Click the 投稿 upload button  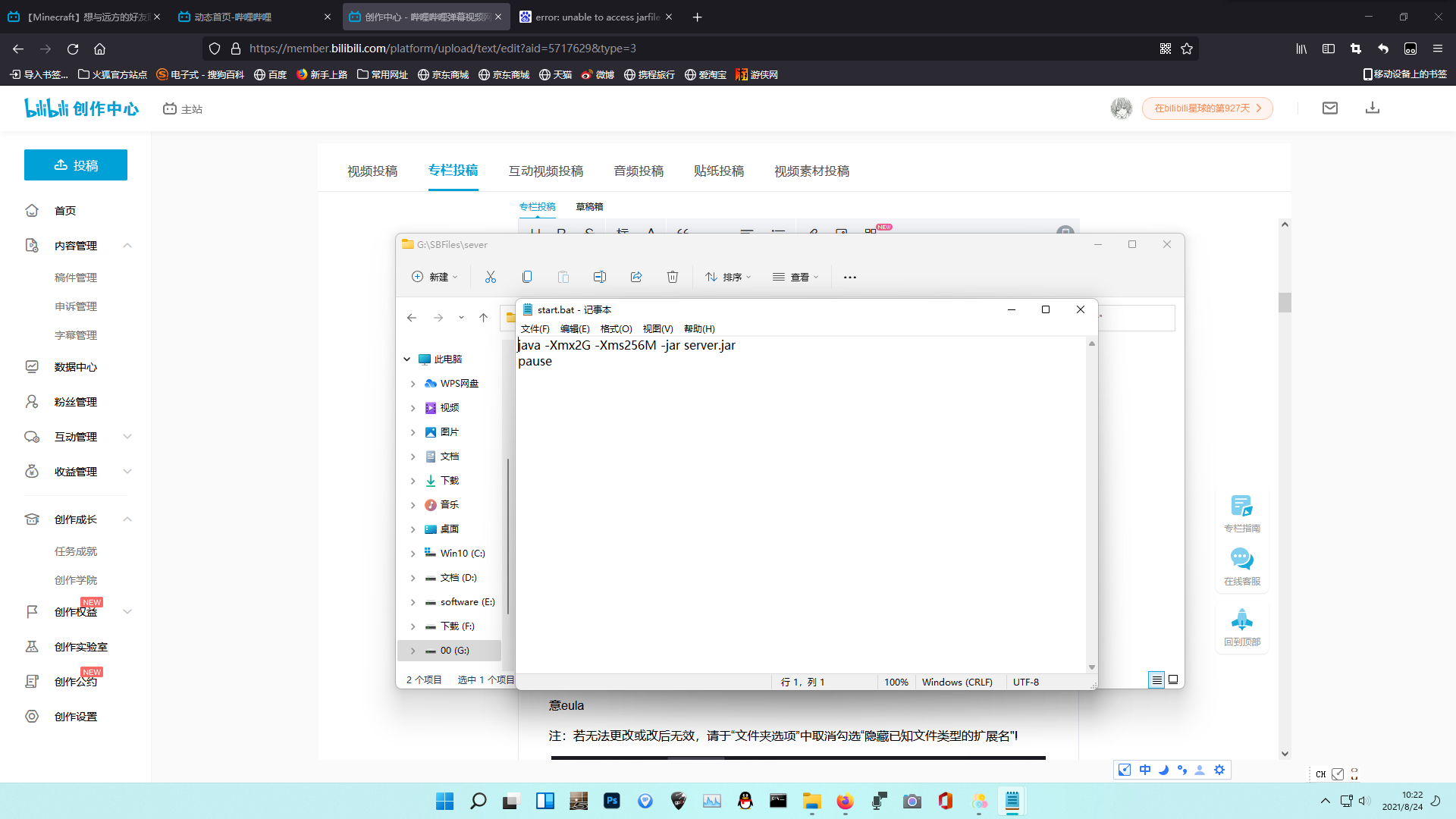tap(76, 165)
